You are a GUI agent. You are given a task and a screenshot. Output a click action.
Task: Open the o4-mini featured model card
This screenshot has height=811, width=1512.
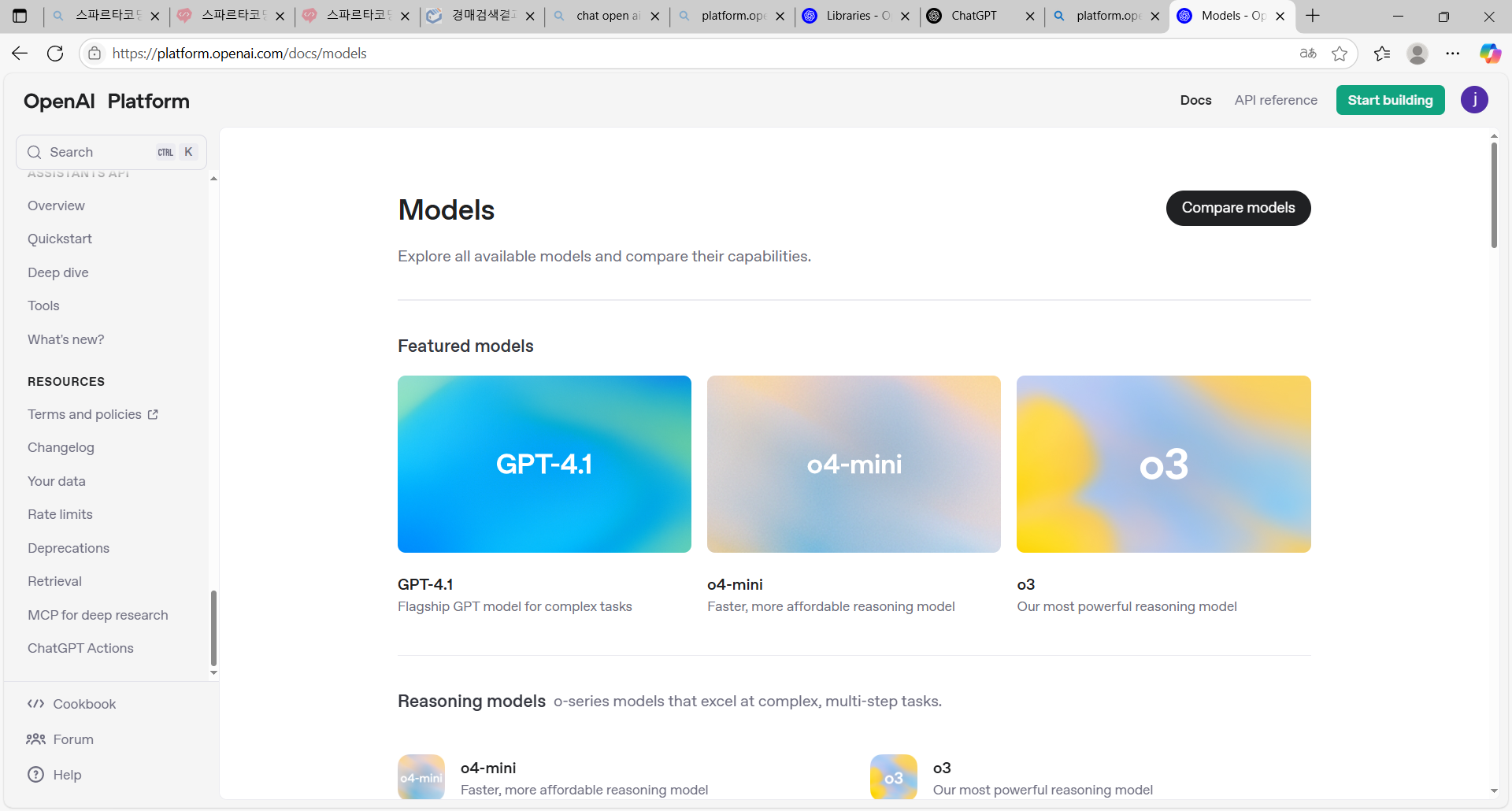click(854, 464)
